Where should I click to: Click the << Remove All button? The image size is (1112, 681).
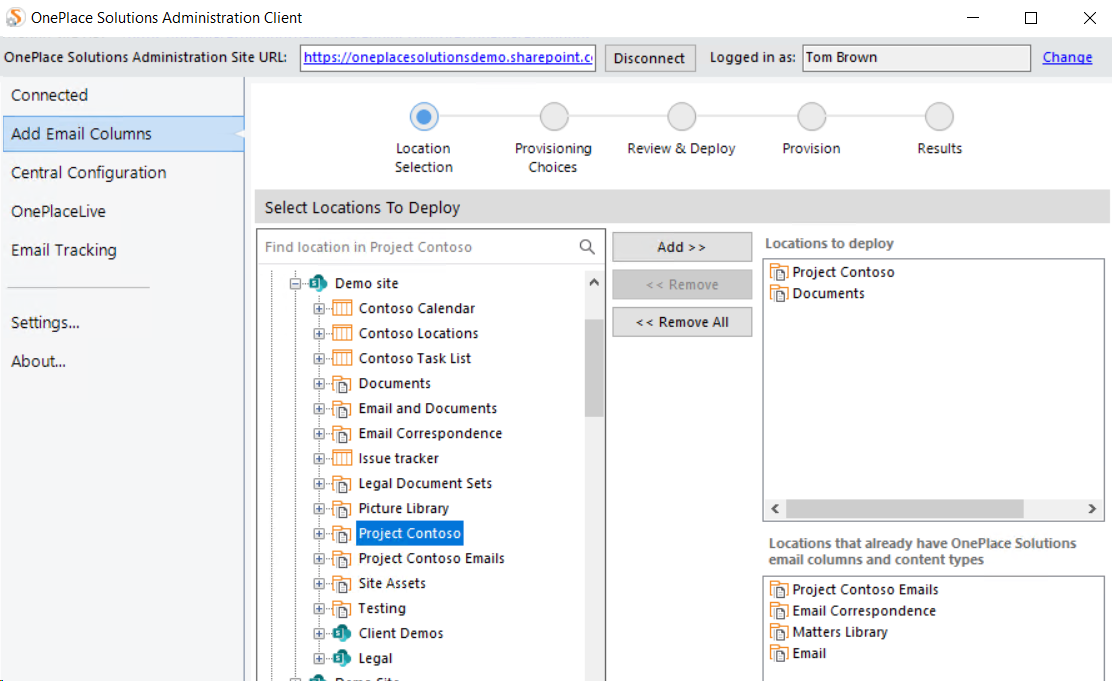[682, 322]
